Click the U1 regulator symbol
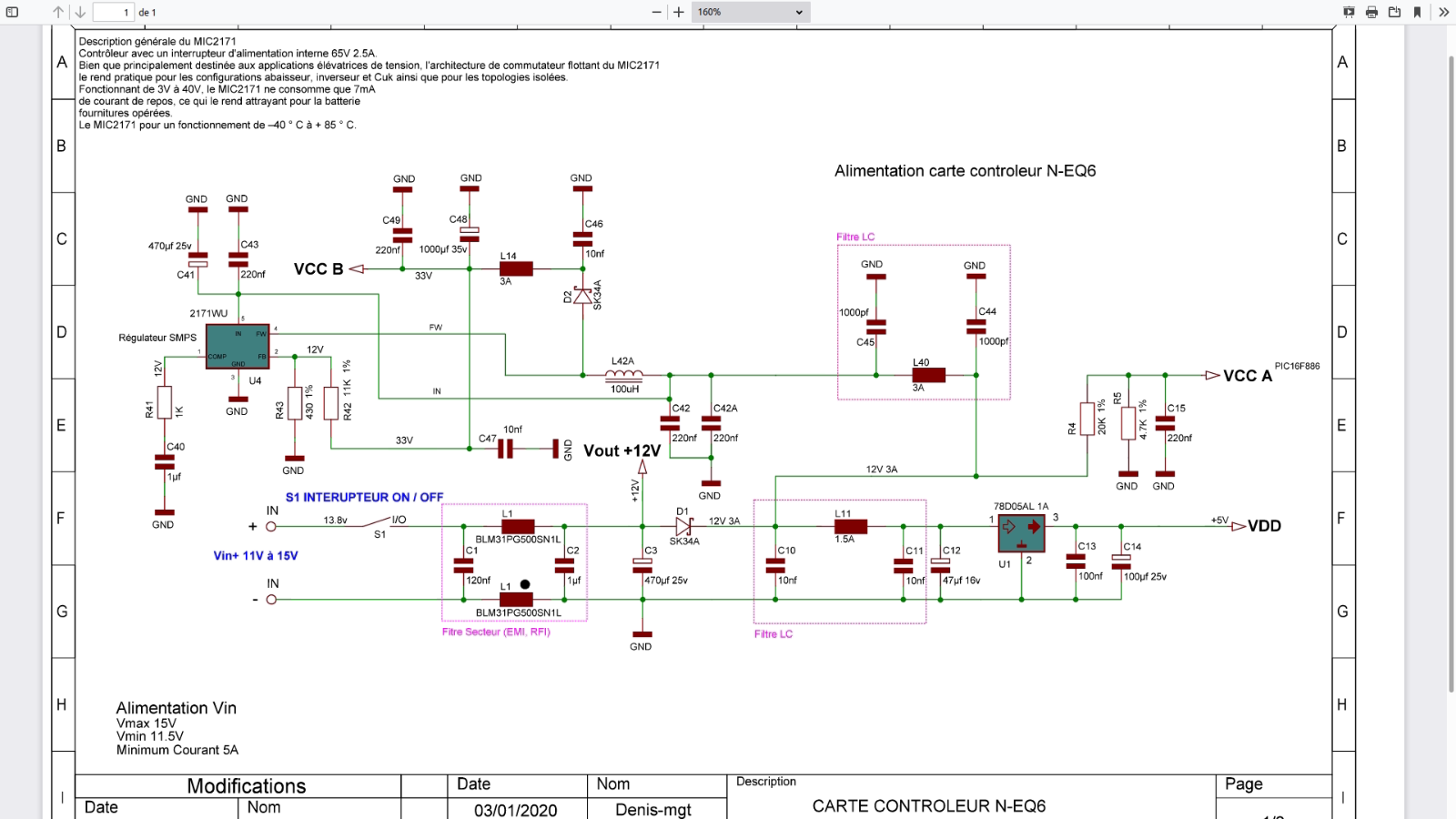This screenshot has height=819, width=1456. [1021, 533]
